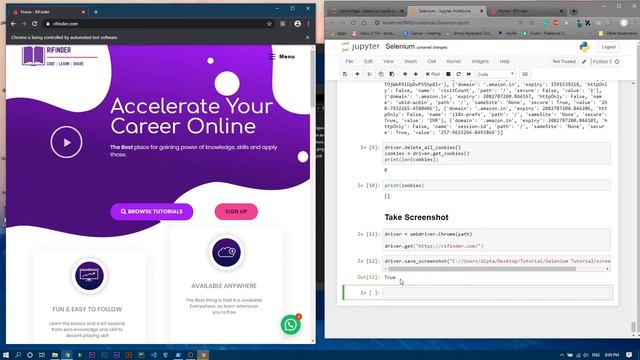This screenshot has height=360, width=640.
Task: Click the SIGN UP button
Action: tap(236, 211)
